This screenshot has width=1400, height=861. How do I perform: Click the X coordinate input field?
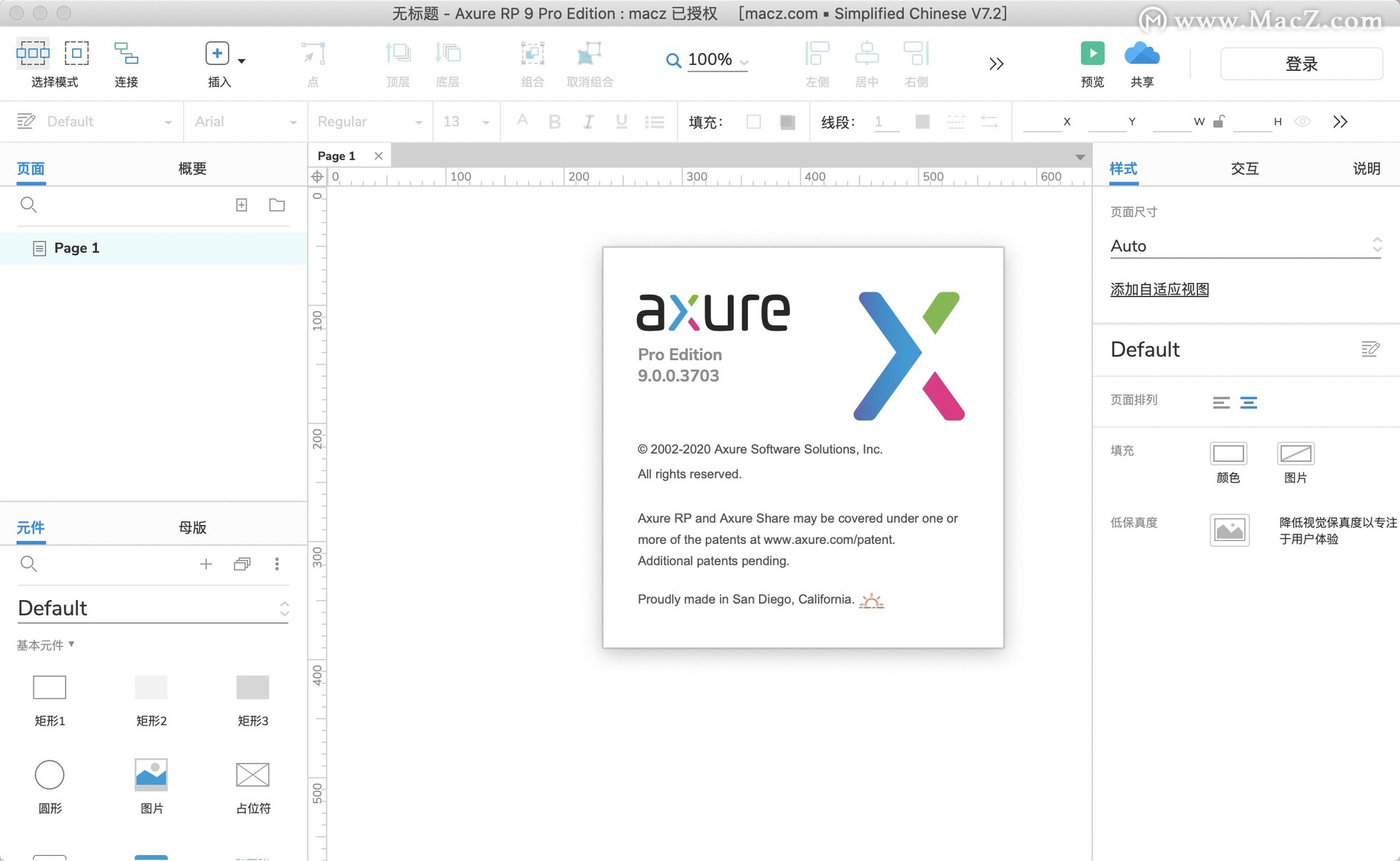1042,122
